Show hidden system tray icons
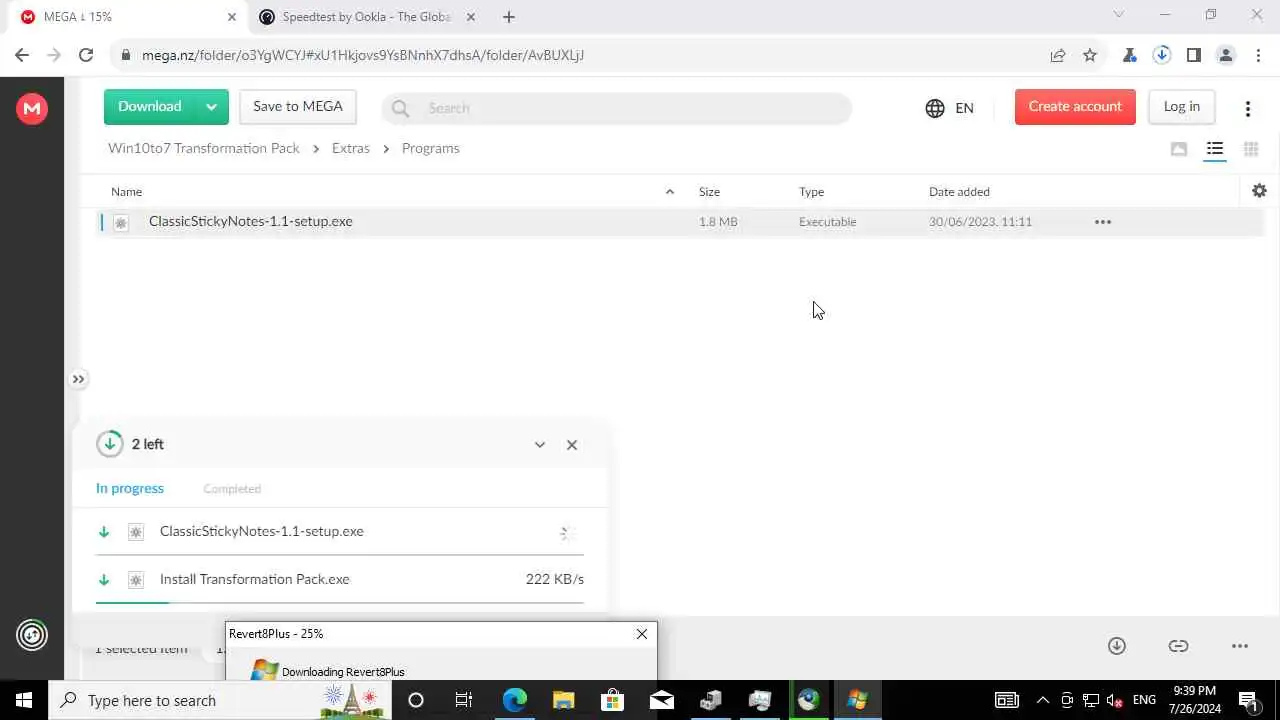The width and height of the screenshot is (1280, 720). point(1042,700)
